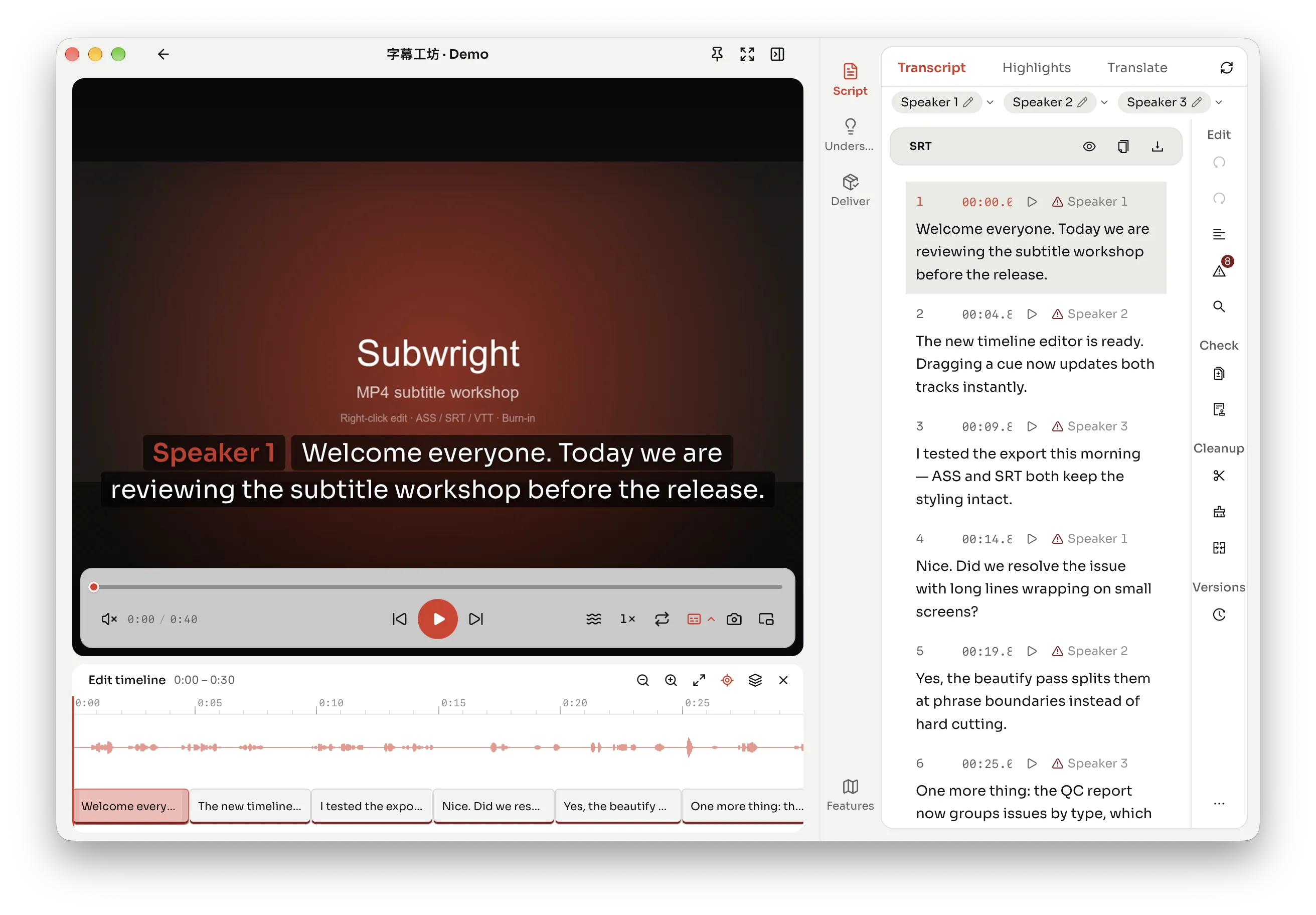The height and width of the screenshot is (915, 1316).
Task: Rename Speaker 1 with pencil chip
Action: click(936, 103)
